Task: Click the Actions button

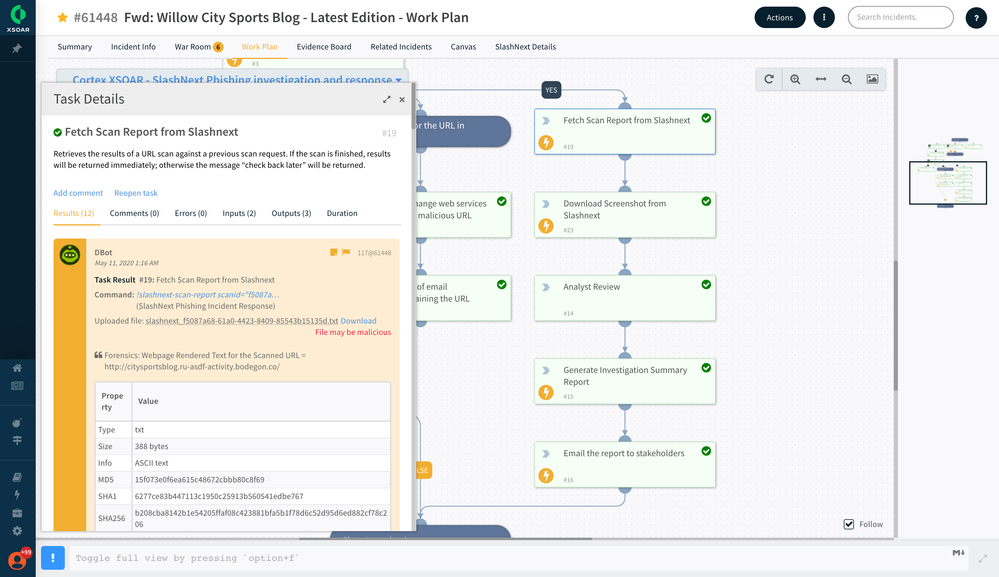Action: click(779, 17)
